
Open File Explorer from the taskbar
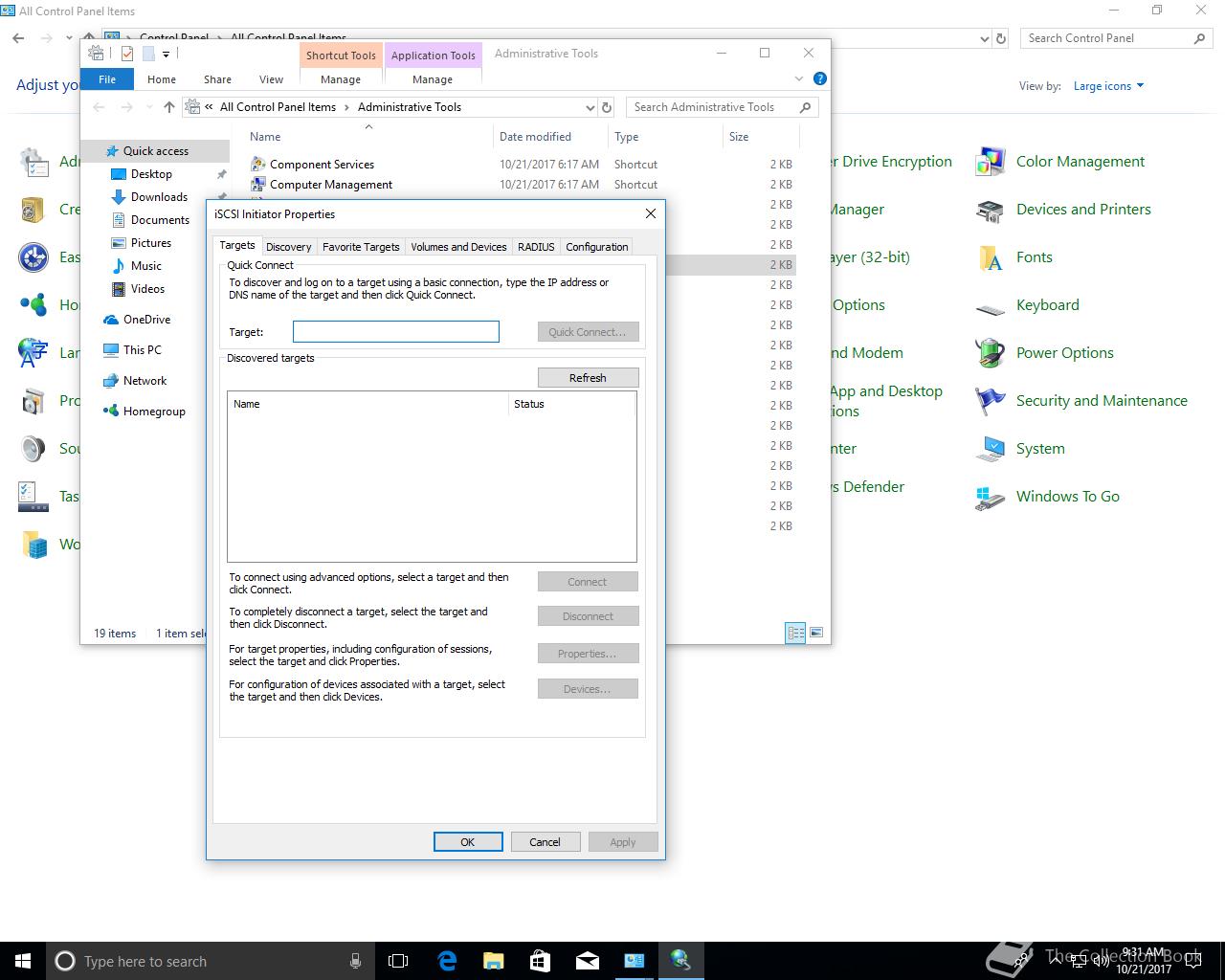click(494, 961)
